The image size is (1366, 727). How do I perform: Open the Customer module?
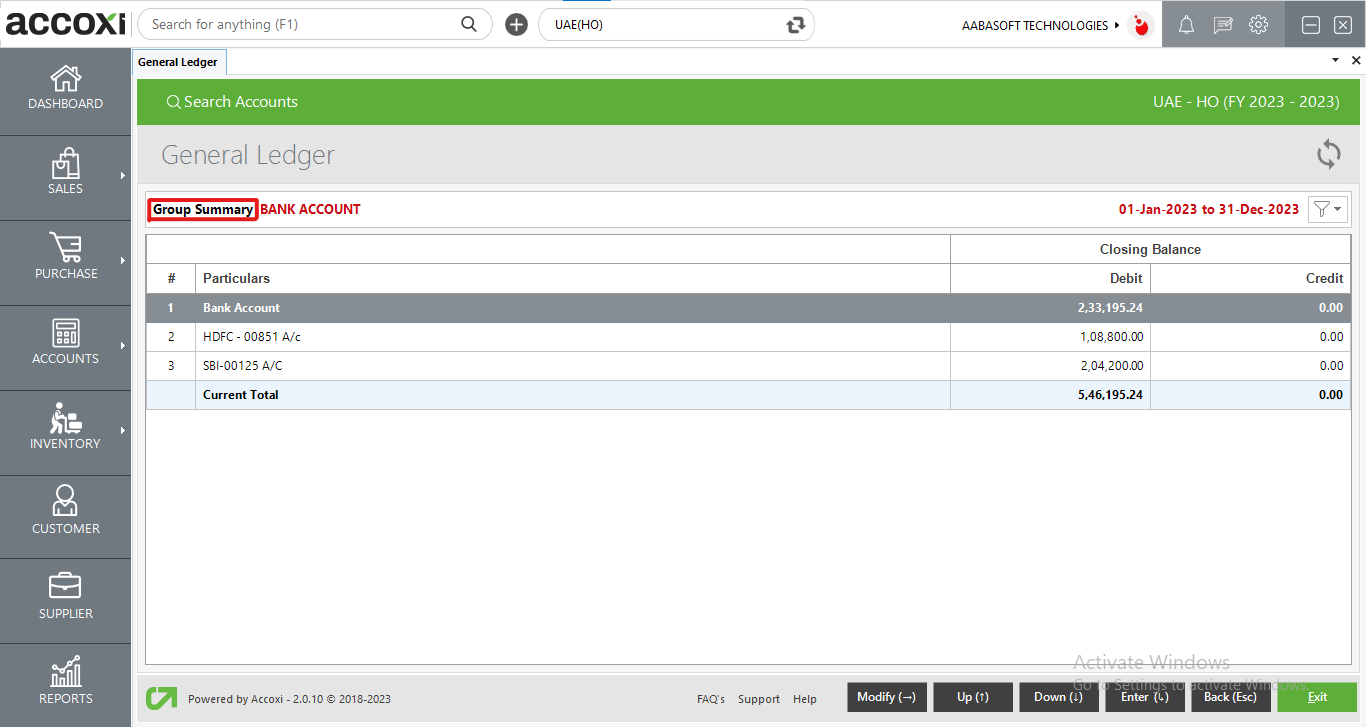pos(65,513)
